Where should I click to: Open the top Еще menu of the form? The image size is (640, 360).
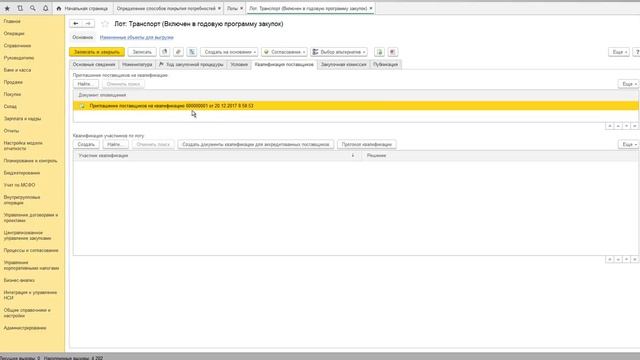point(619,52)
